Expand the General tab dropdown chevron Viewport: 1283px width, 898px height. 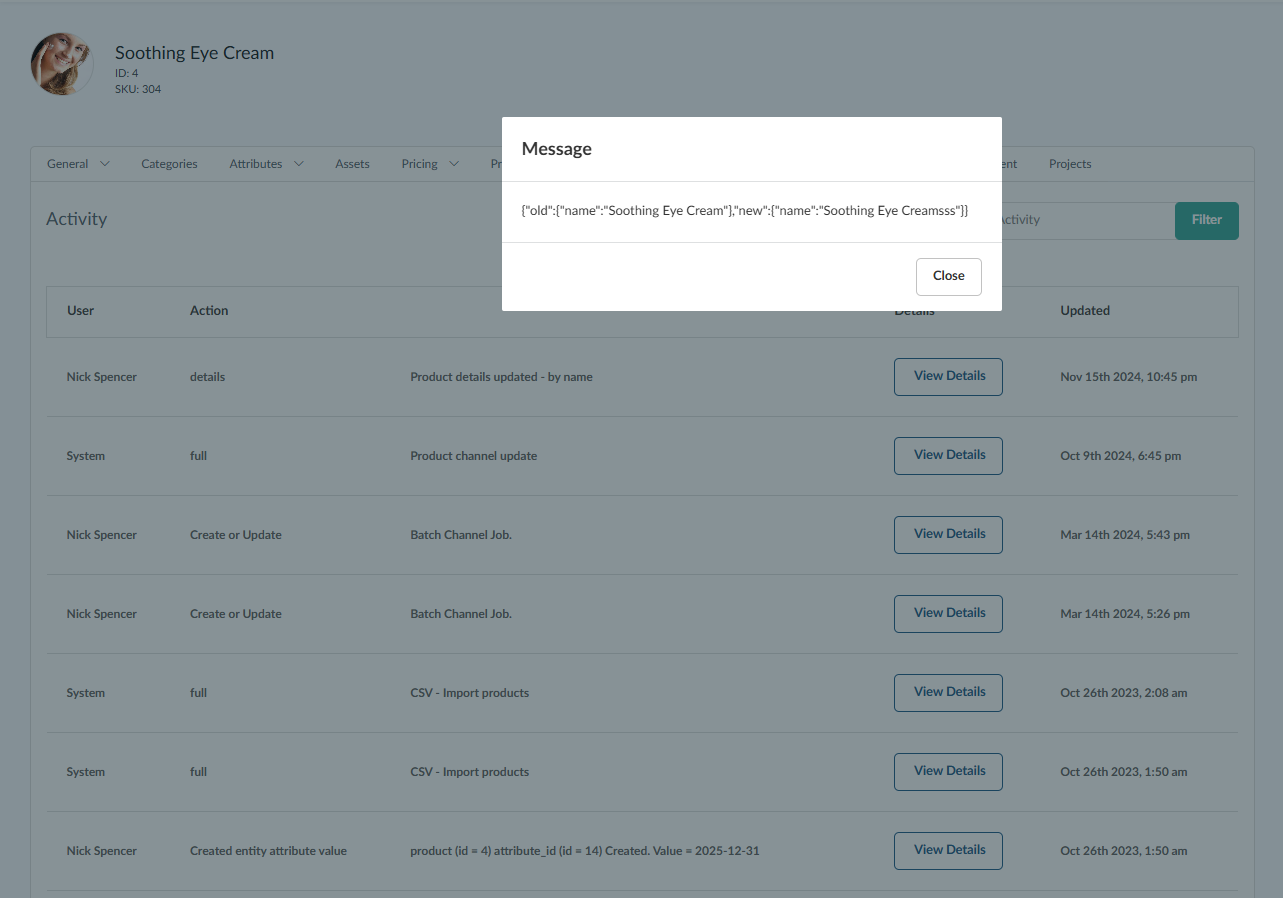pos(105,164)
